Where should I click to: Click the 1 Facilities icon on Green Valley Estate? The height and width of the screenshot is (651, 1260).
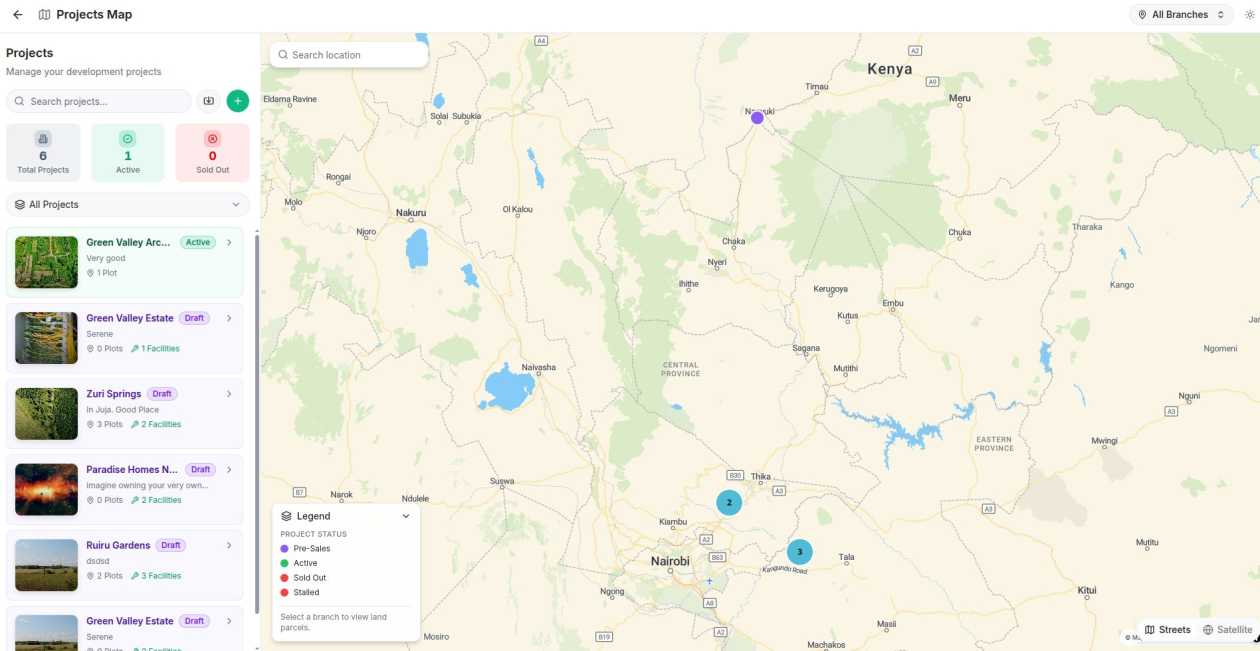(135, 349)
